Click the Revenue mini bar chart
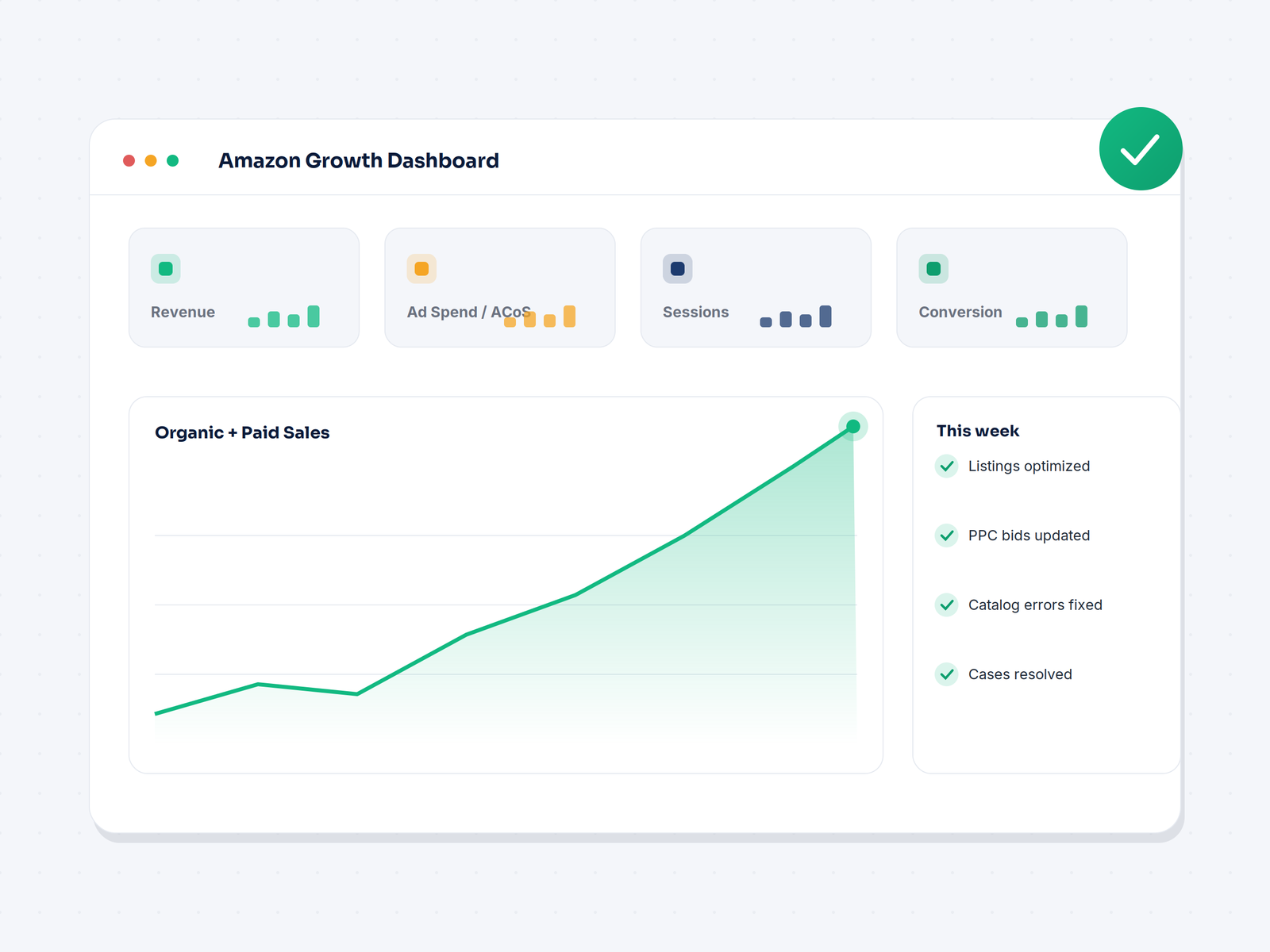Viewport: 1270px width, 952px height. click(x=283, y=316)
